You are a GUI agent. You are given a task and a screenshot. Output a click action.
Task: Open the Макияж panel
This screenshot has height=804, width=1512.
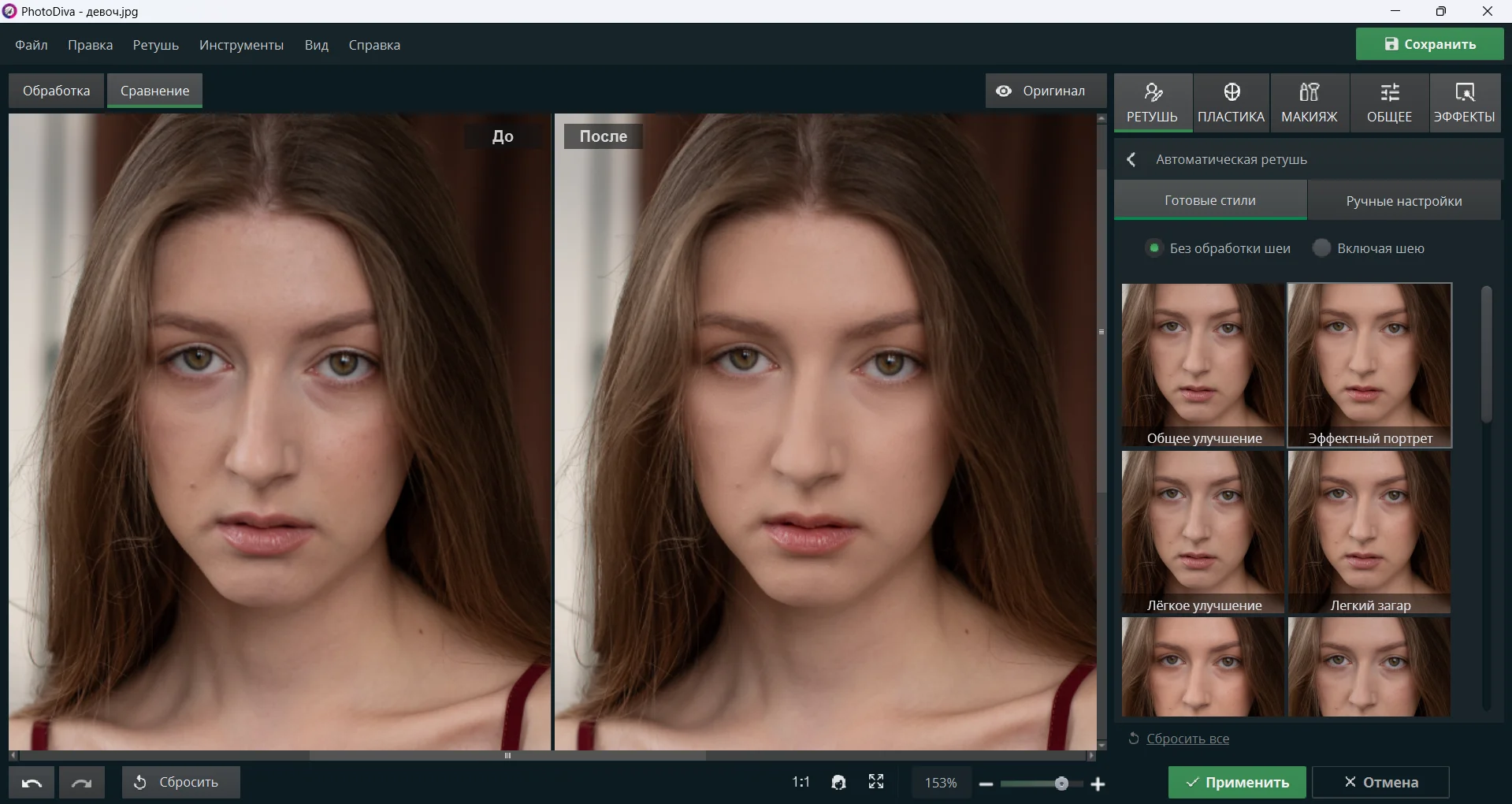(1309, 102)
